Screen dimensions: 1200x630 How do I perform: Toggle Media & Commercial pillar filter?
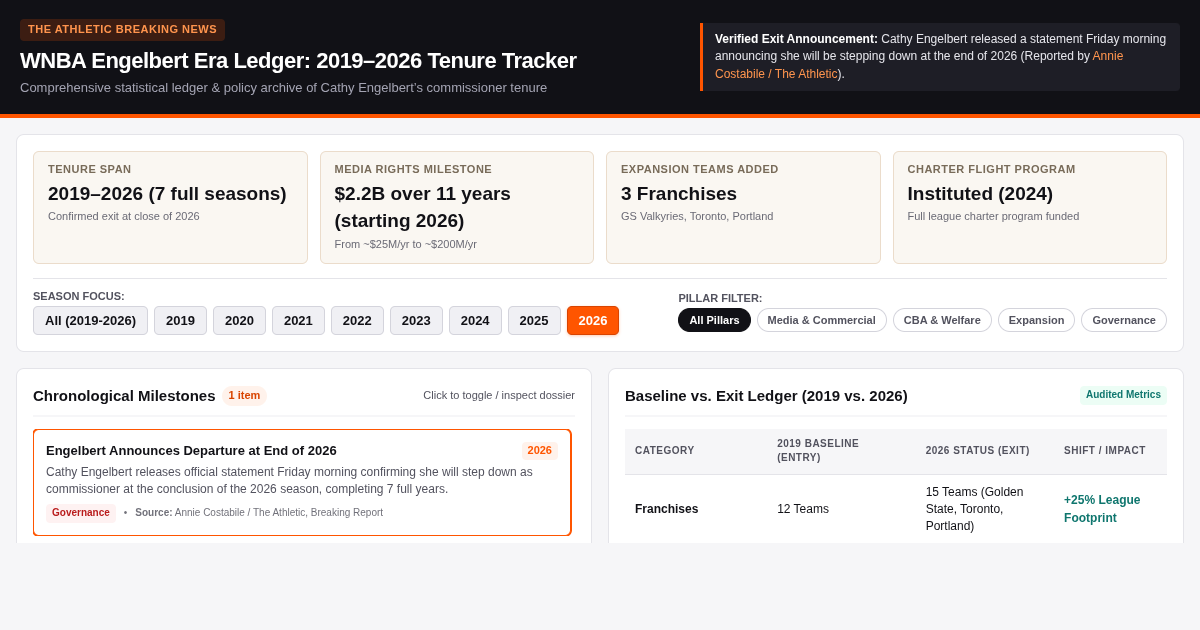click(821, 320)
